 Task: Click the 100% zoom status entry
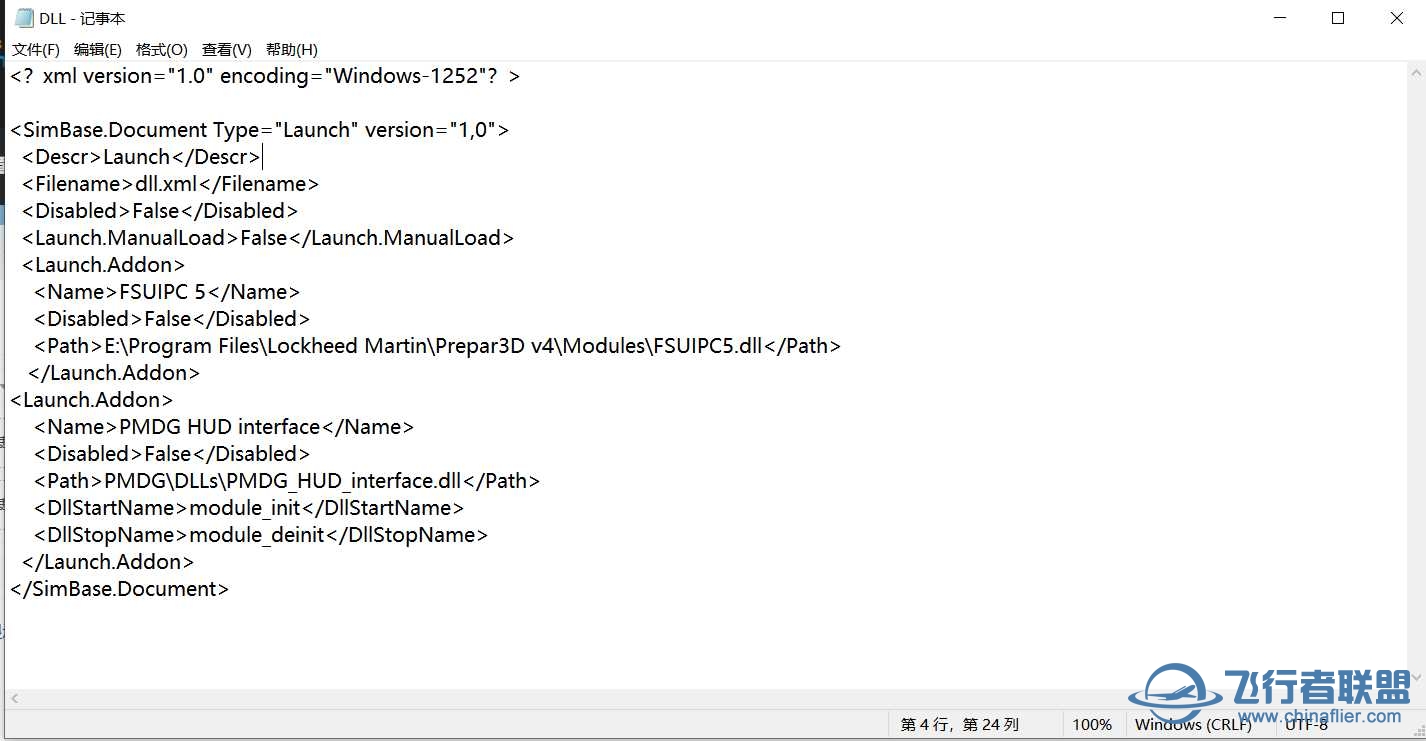tap(1092, 725)
